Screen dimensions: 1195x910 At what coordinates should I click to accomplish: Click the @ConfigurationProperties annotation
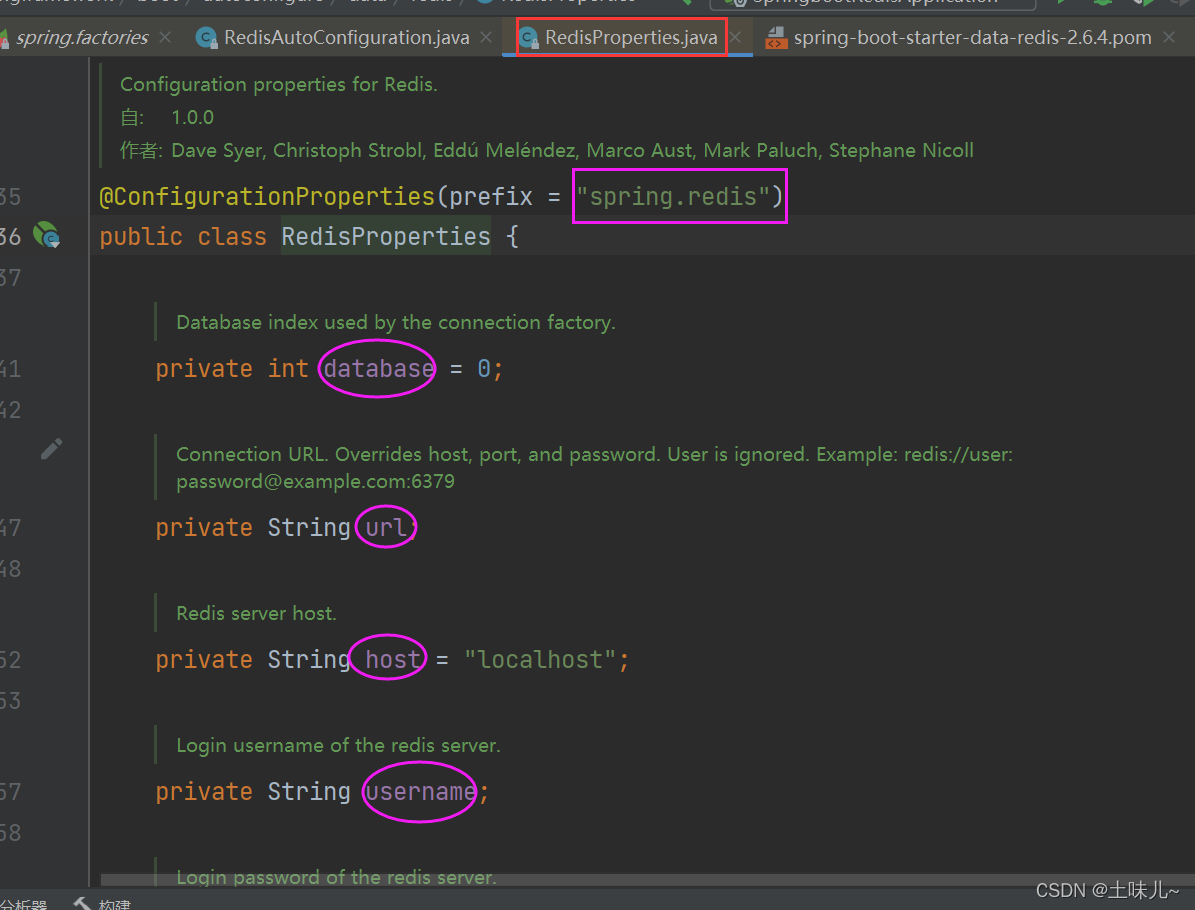[267, 197]
